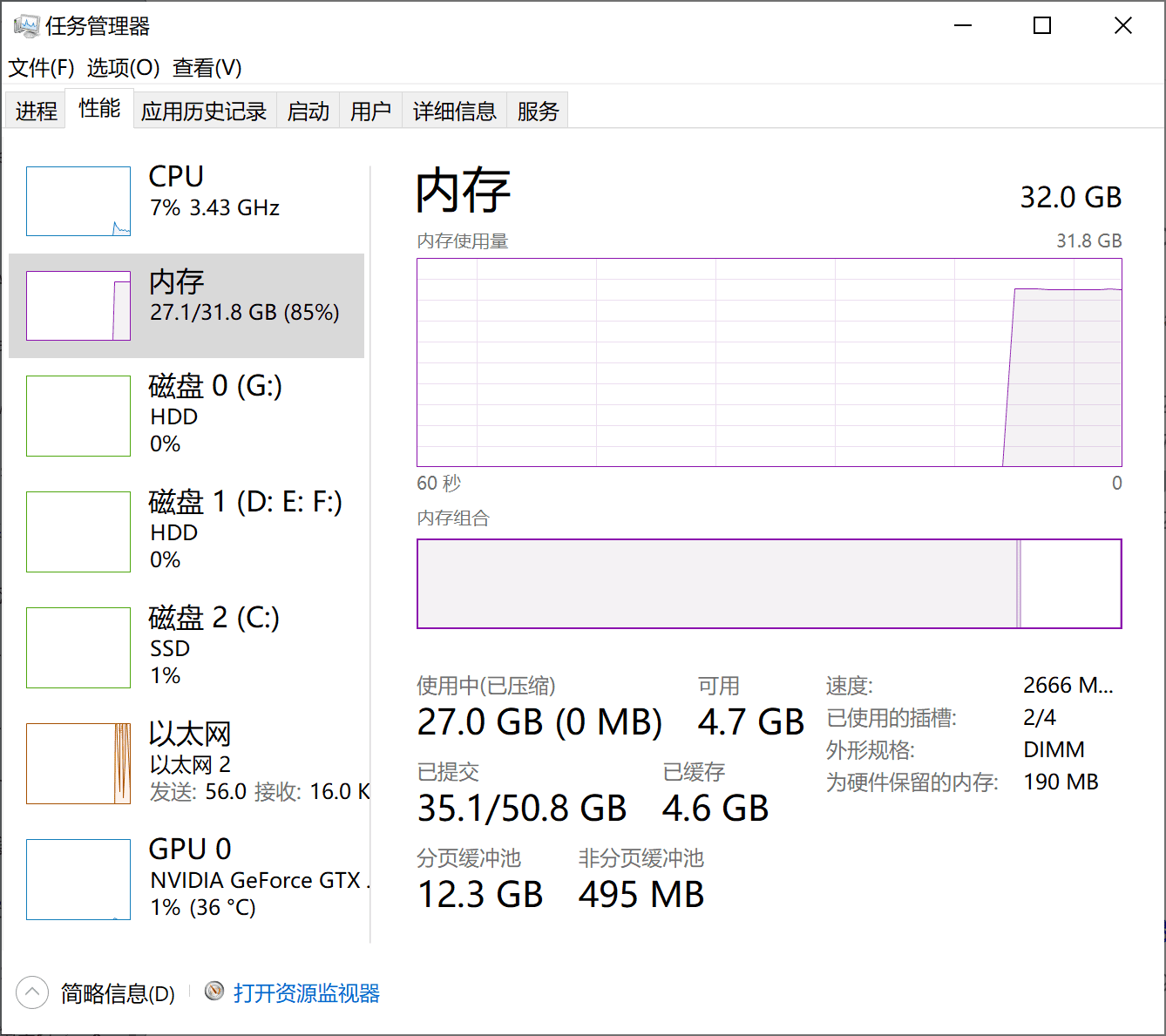1166x1036 pixels.
Task: Switch to the 进程 tab
Action: coord(36,112)
